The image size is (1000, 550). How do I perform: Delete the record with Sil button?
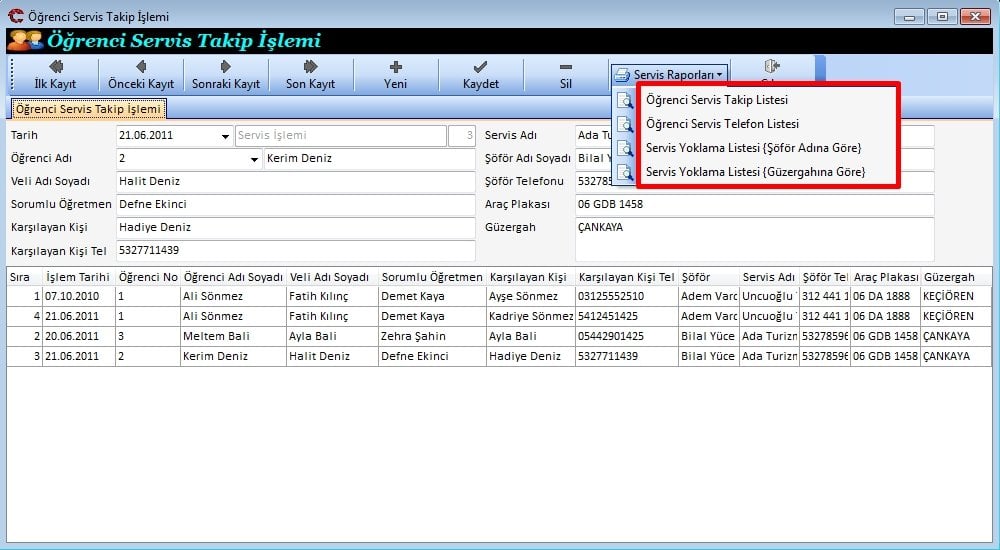point(565,75)
